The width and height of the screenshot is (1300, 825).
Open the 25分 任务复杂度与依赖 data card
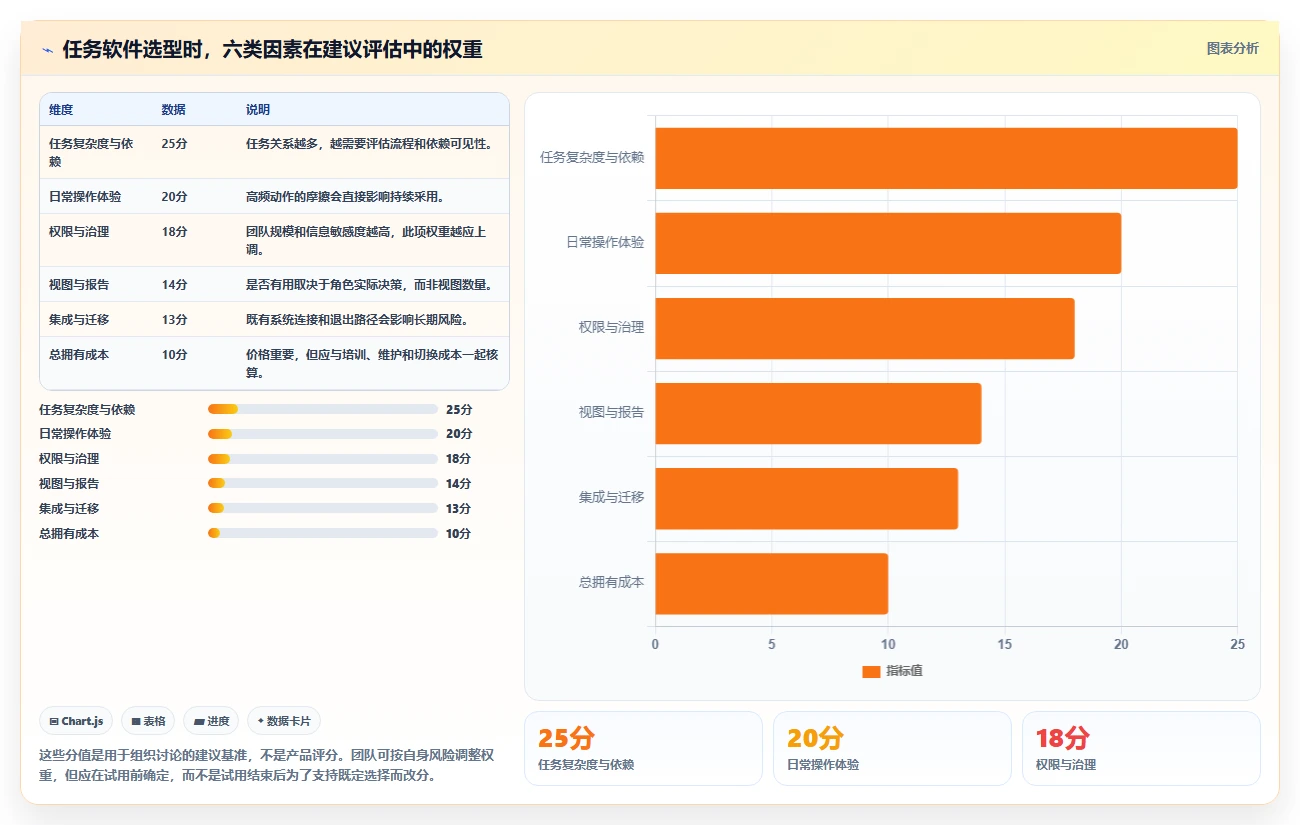click(x=643, y=748)
